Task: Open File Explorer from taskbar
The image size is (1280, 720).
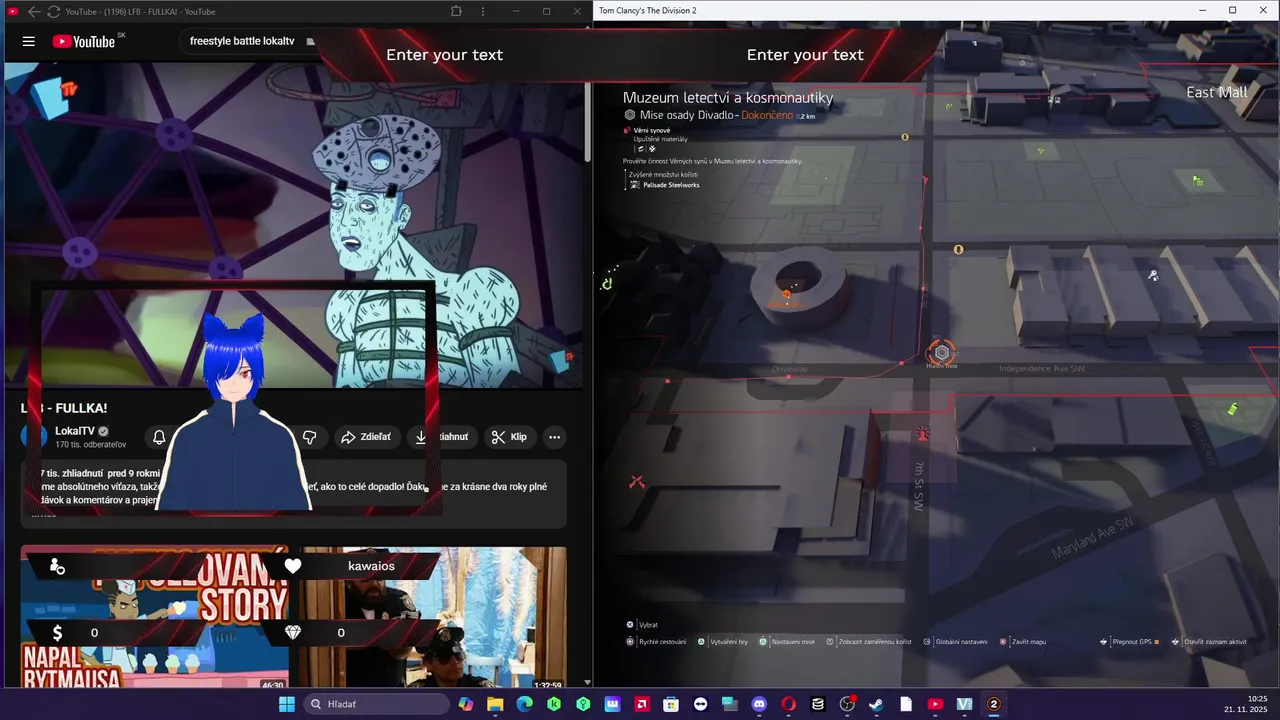Action: [495, 704]
